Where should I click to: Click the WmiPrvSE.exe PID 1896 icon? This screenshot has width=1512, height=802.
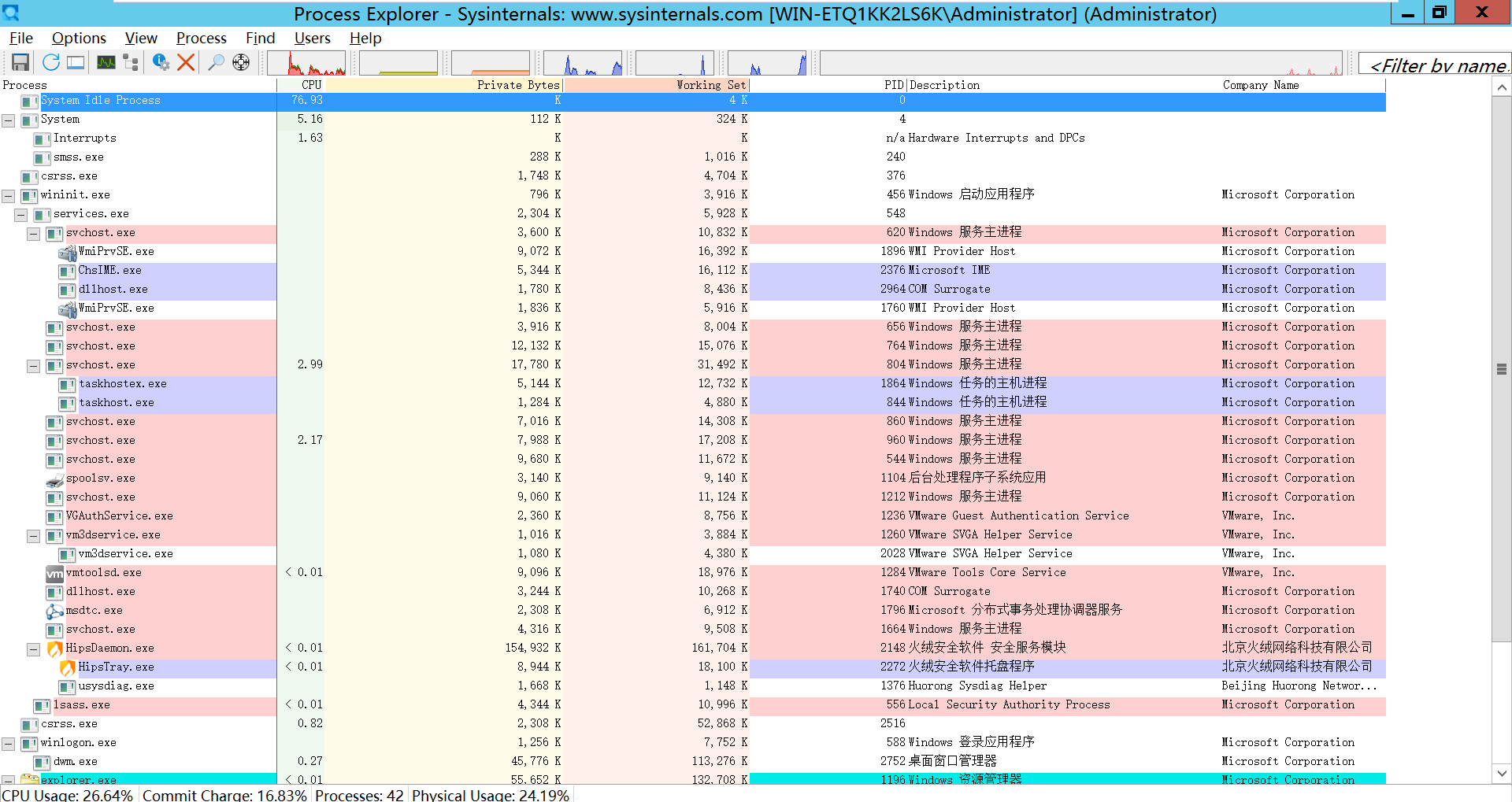(68, 253)
